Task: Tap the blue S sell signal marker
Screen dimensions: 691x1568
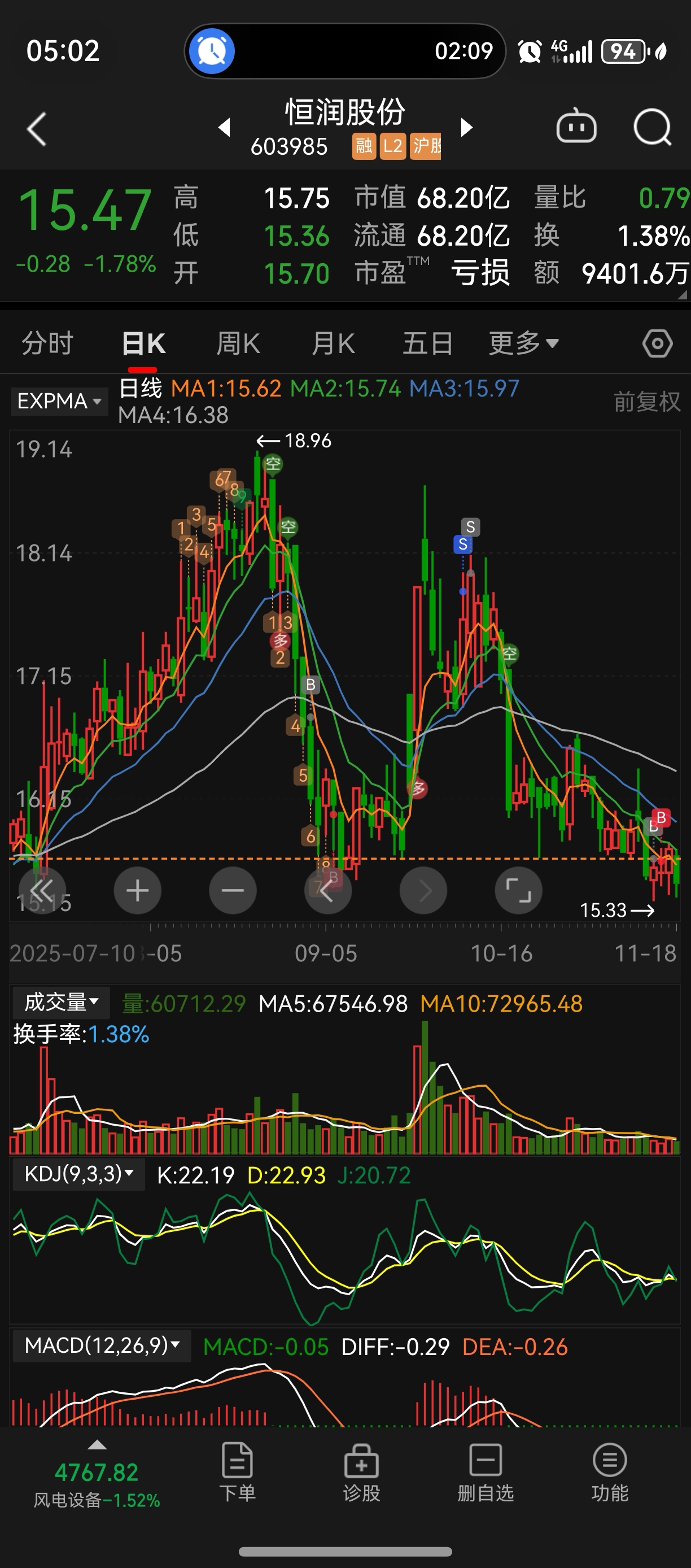Action: click(463, 544)
